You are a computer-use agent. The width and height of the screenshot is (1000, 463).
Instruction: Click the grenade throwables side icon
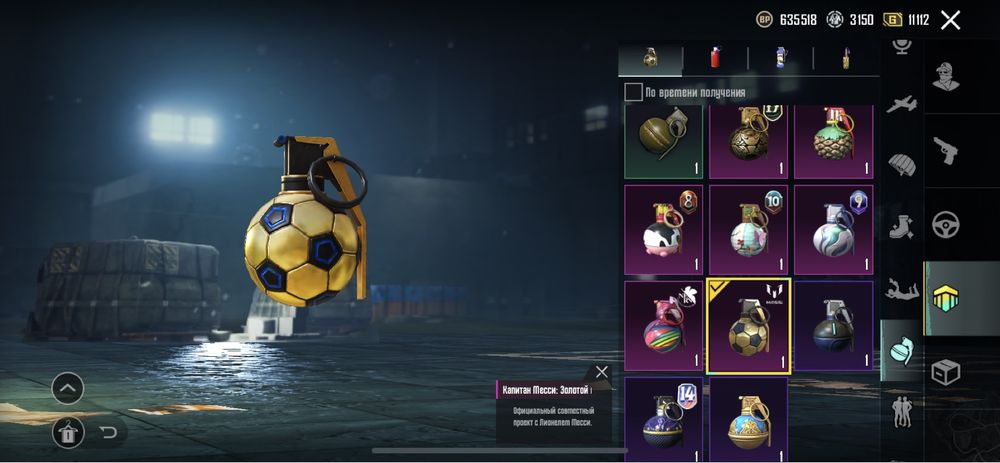[x=902, y=350]
